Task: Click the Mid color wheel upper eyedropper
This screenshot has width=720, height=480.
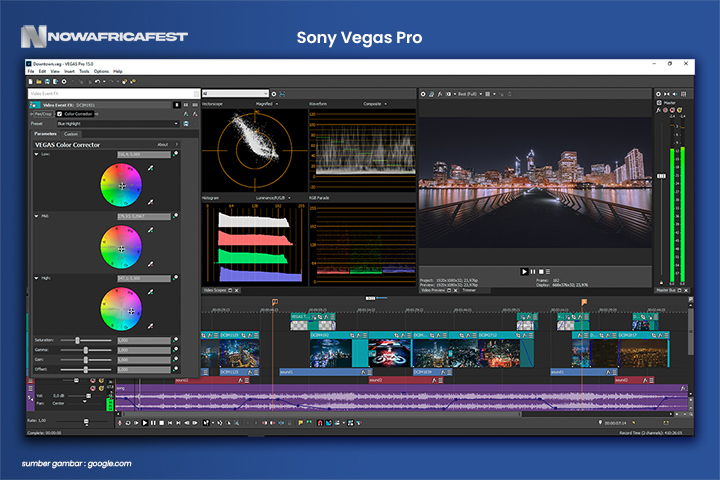Action: pos(150,230)
